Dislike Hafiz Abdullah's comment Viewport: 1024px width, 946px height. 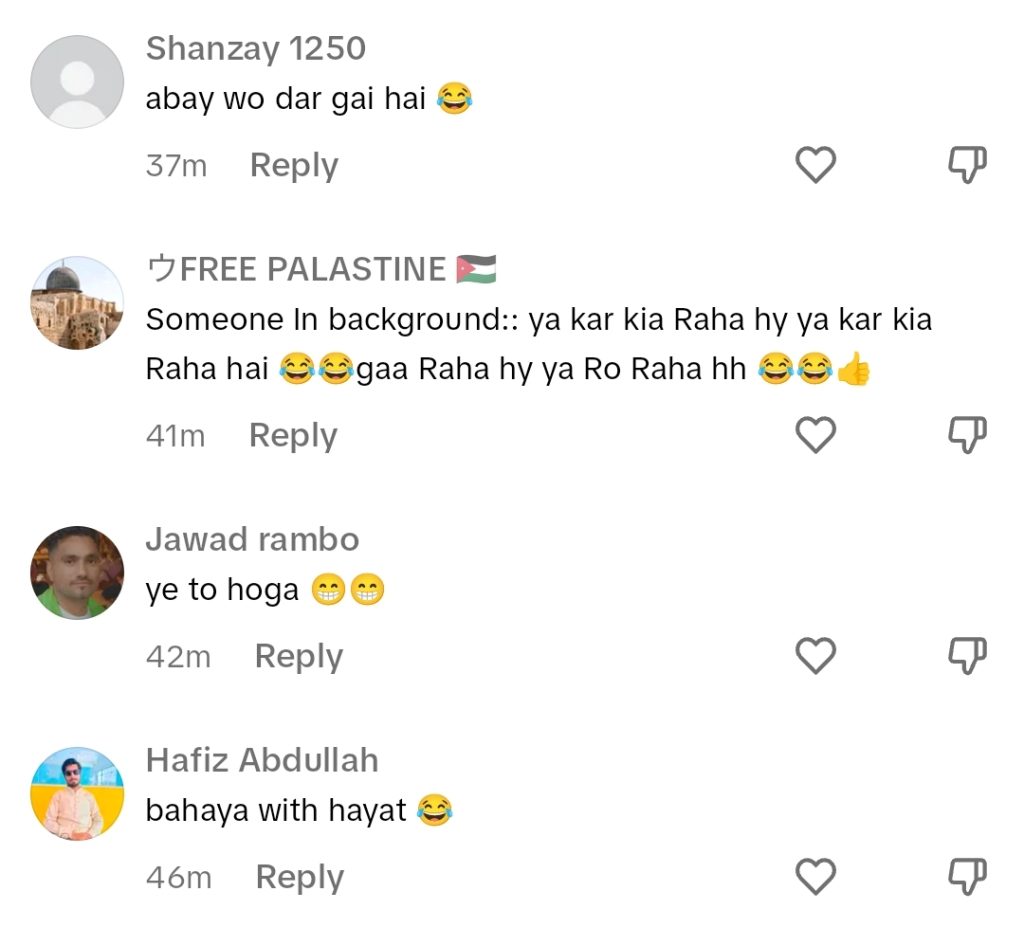(x=967, y=877)
